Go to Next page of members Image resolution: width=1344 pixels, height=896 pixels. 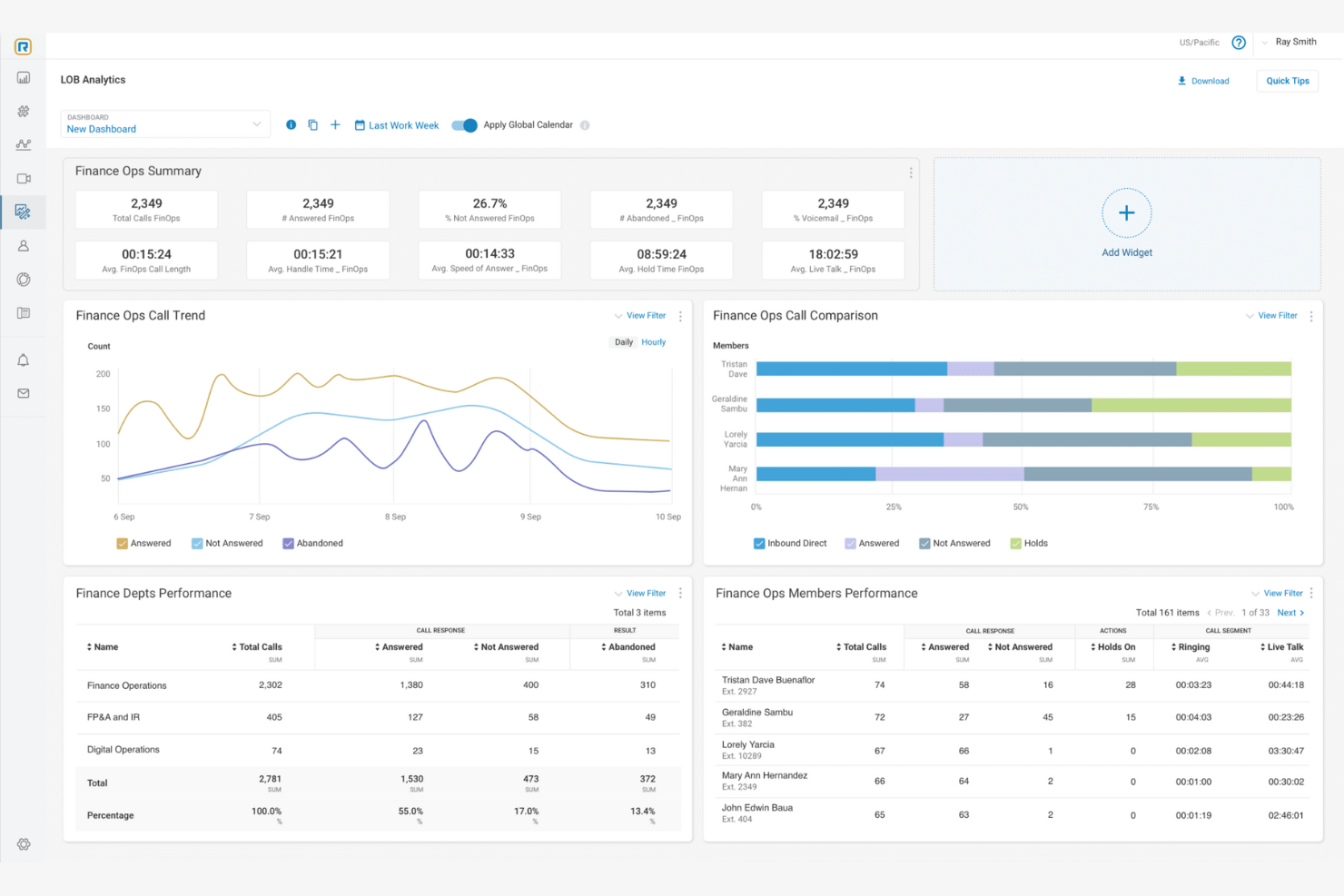(x=1290, y=613)
